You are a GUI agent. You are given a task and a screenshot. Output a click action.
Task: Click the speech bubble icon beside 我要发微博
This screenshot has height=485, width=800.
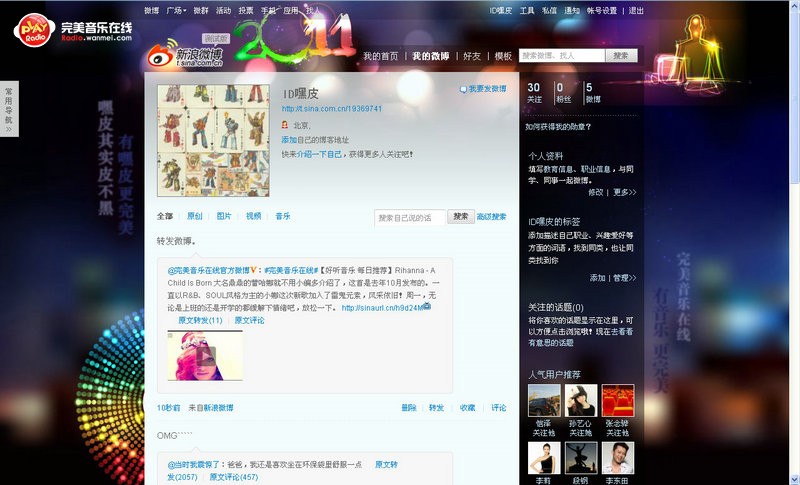tap(462, 89)
